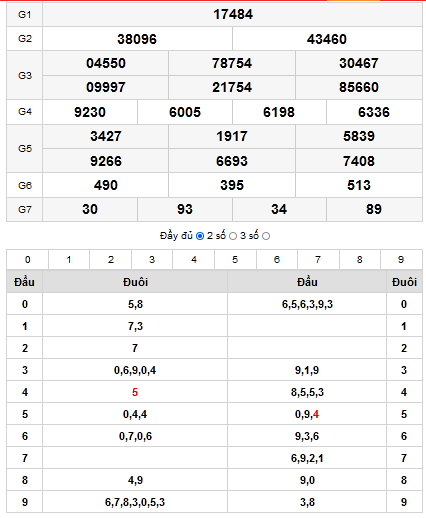This screenshot has height=518, width=426.
Task: Select digit filter 3
Action: pos(152,259)
